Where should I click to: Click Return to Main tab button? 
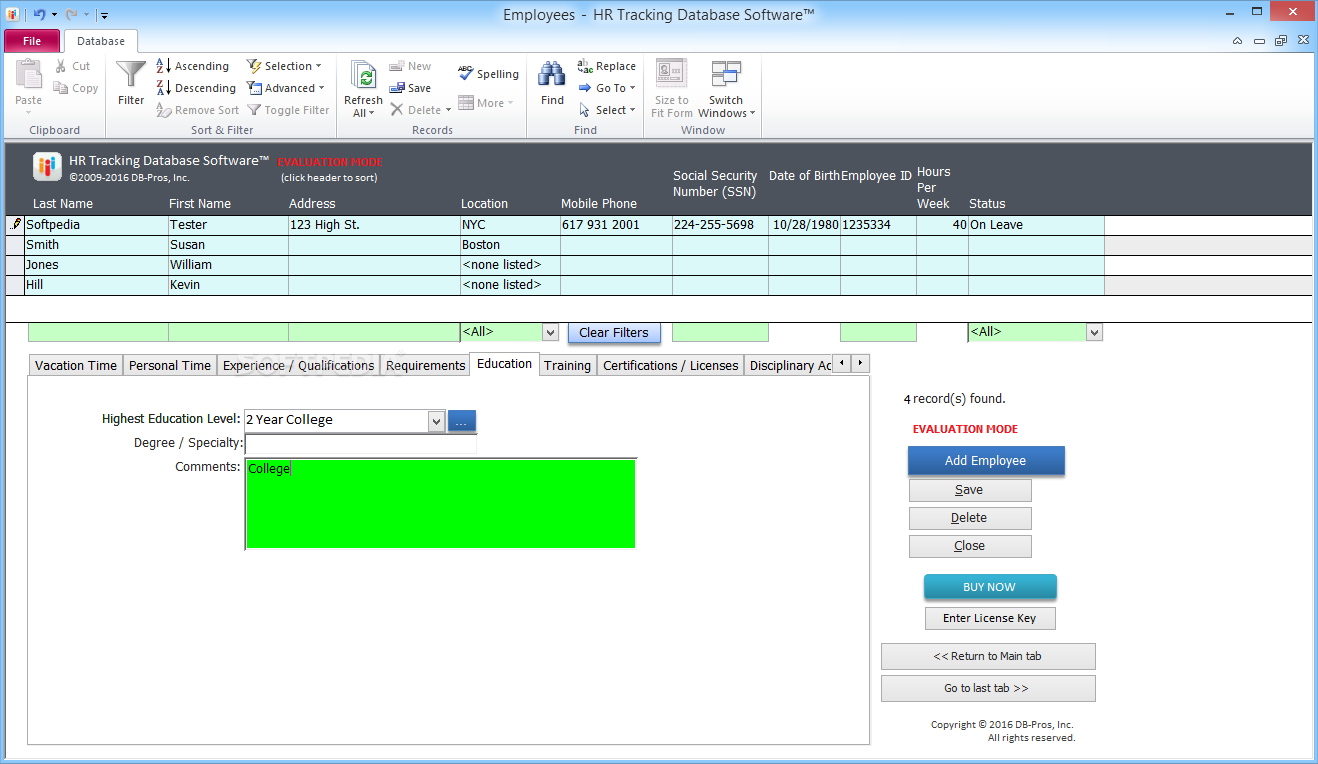click(x=988, y=656)
